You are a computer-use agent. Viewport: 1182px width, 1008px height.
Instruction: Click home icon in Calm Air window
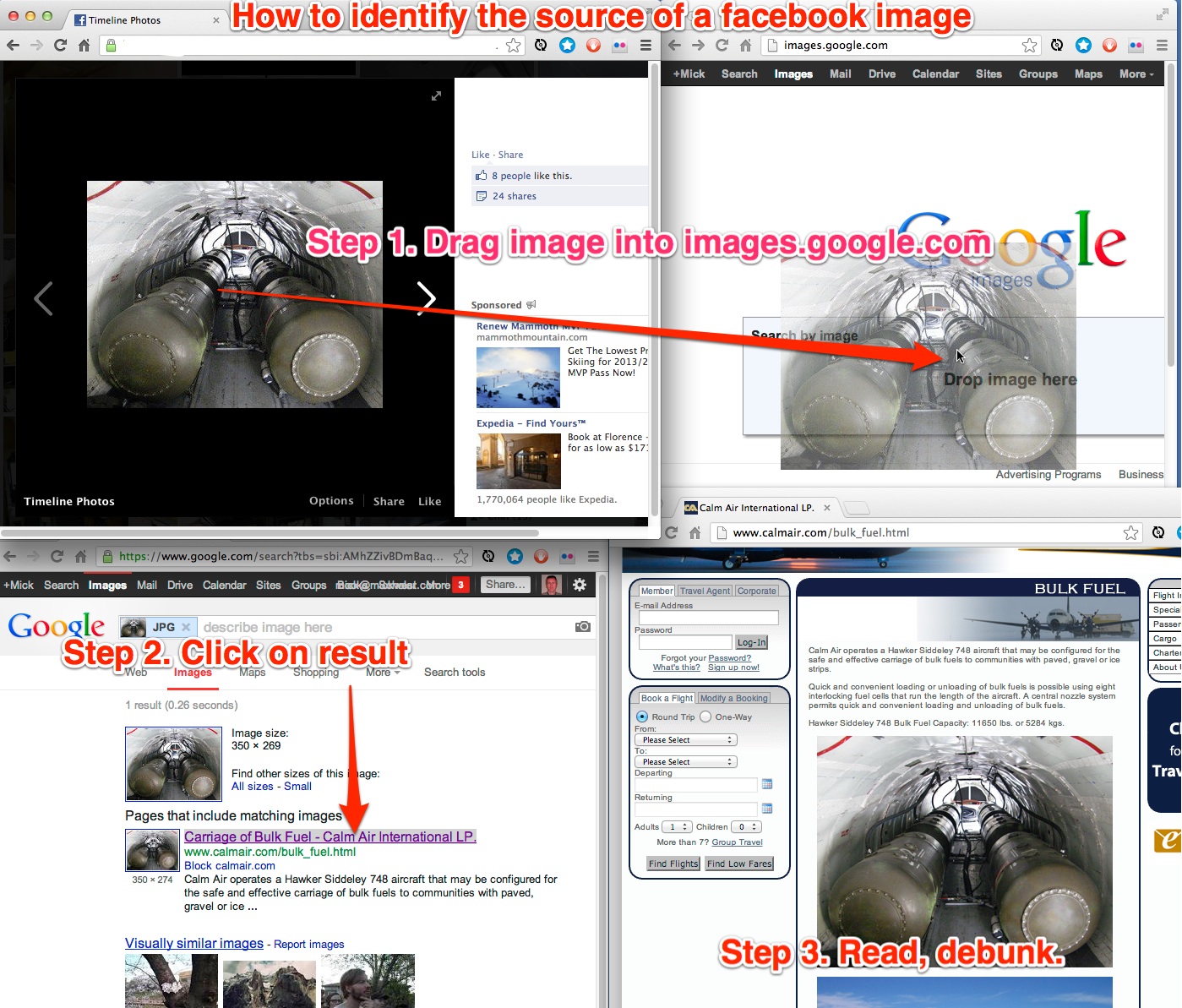pos(694,532)
